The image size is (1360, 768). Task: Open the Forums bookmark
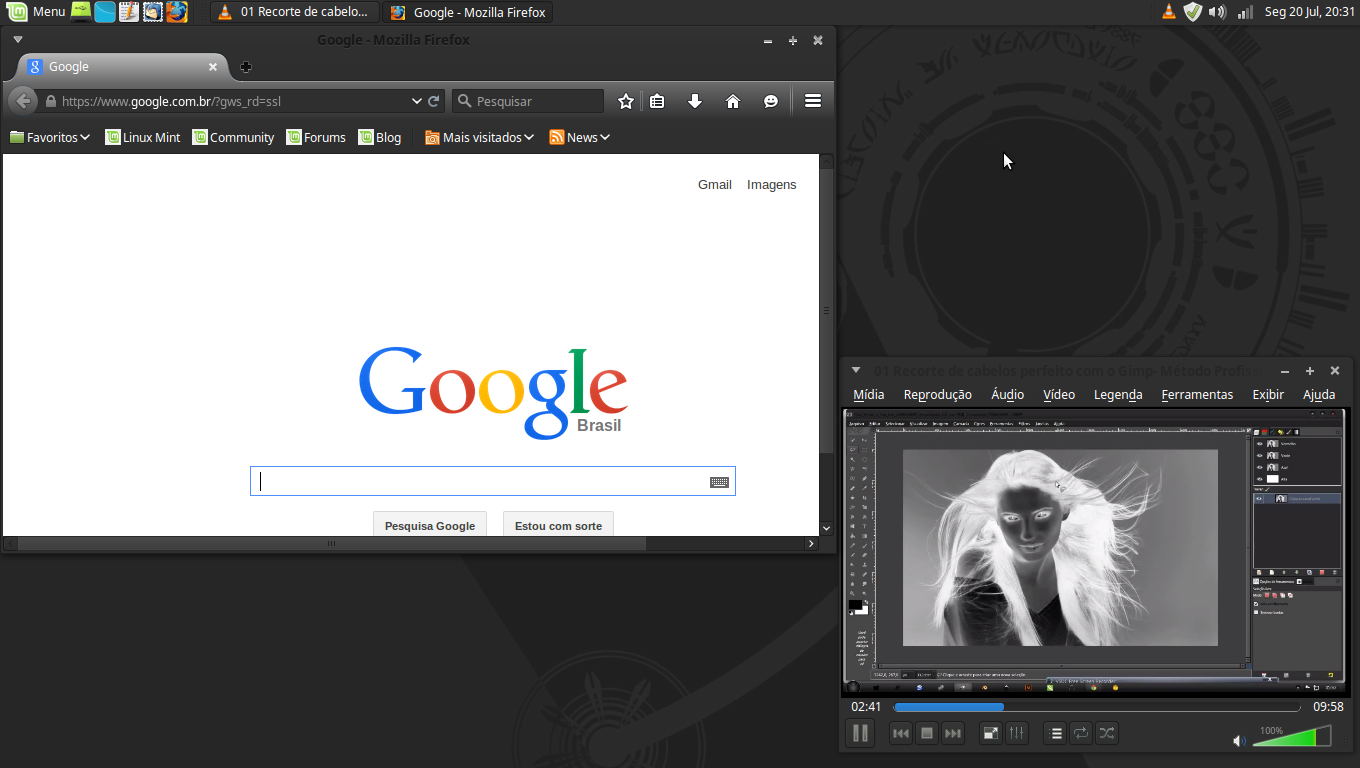tap(316, 137)
